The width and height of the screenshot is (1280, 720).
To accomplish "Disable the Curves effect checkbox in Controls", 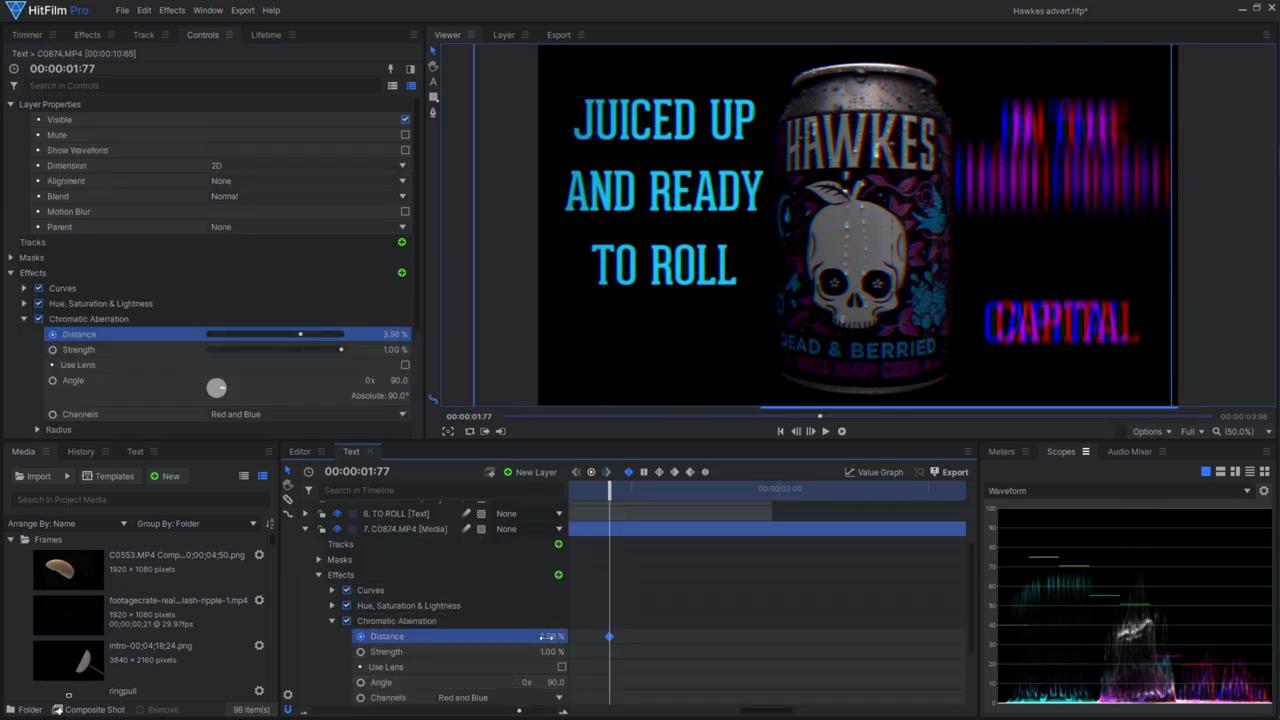I will (x=39, y=288).
